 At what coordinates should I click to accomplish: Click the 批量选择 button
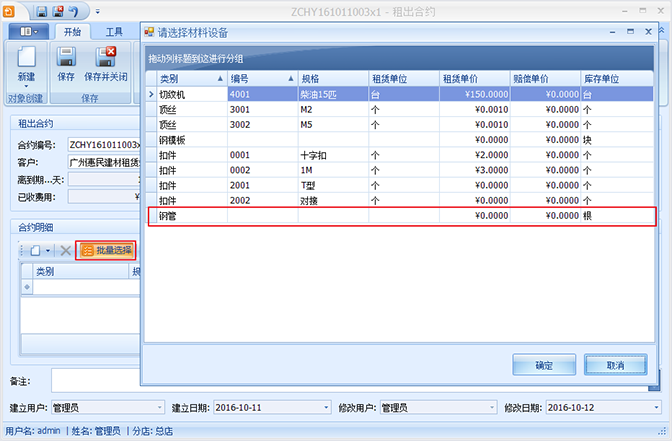pyautogui.click(x=106, y=250)
